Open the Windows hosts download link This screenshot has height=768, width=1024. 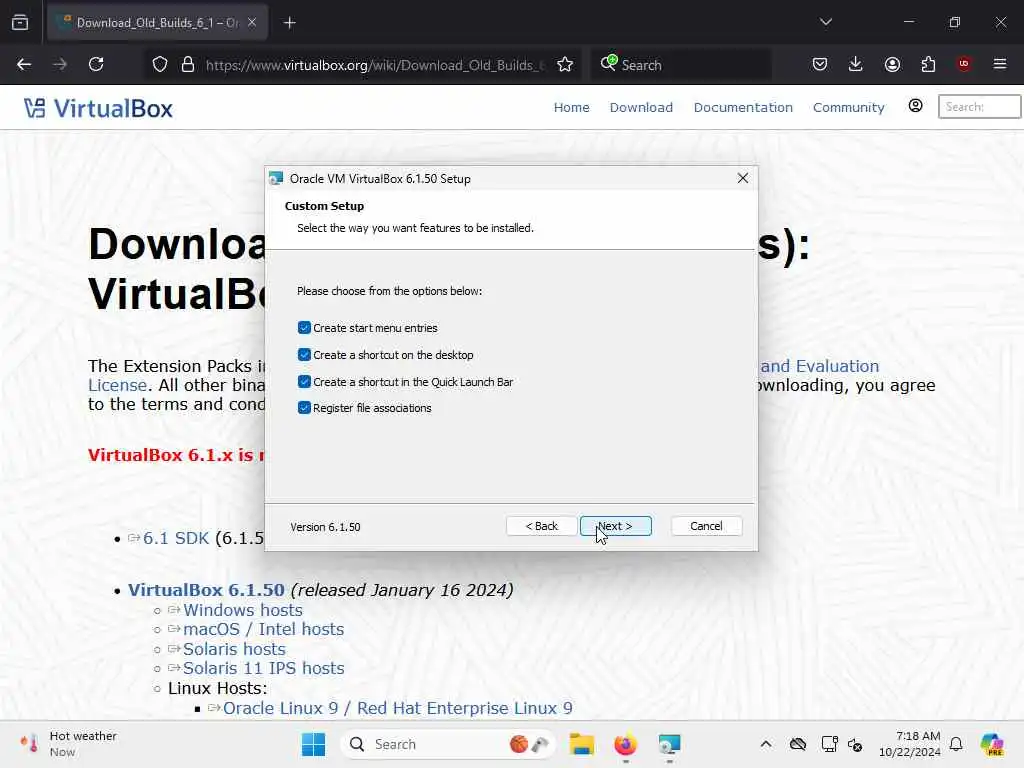243,610
